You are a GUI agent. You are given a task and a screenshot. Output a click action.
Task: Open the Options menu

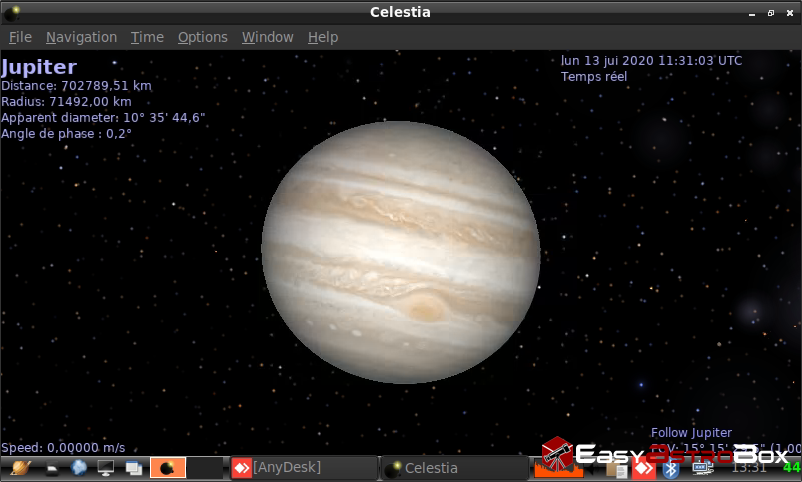point(203,37)
